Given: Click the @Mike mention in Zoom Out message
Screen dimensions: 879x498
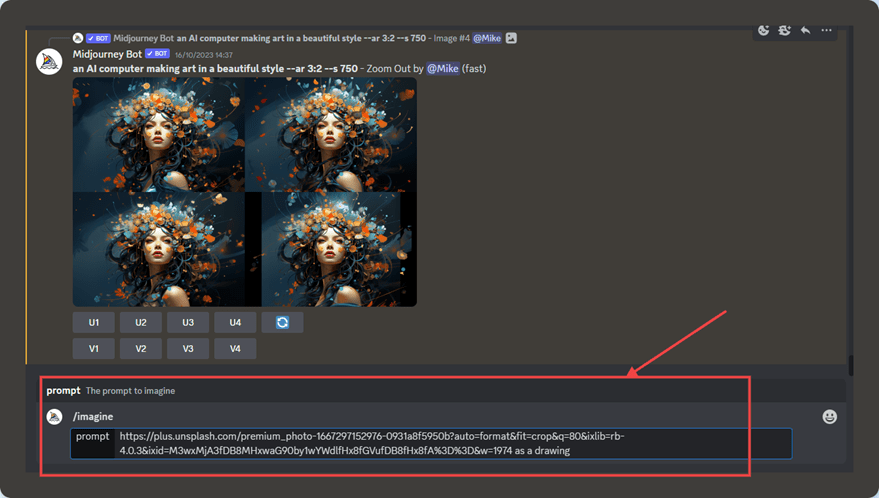Looking at the screenshot, I should click(x=443, y=68).
